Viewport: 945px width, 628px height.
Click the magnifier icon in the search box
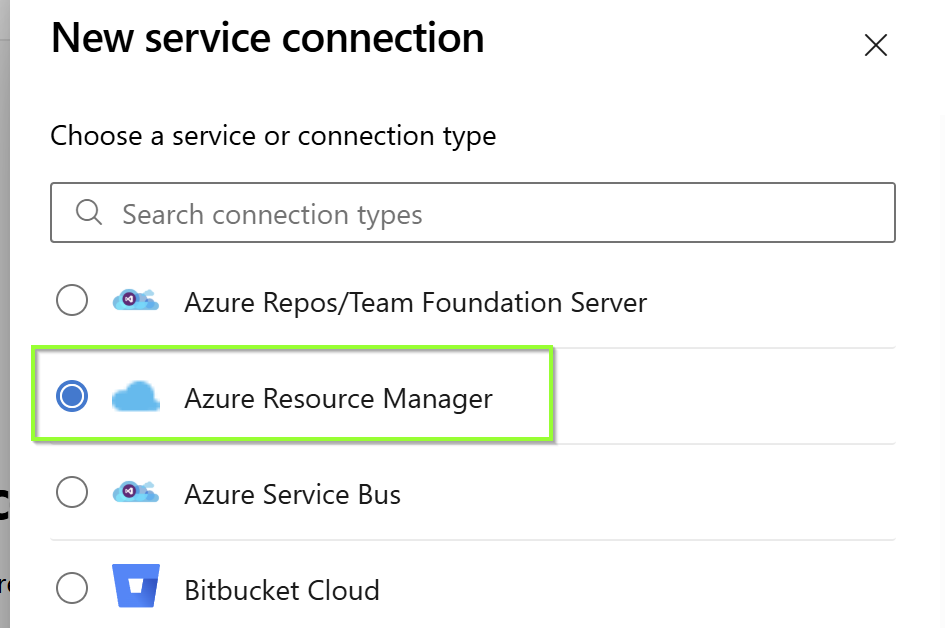click(x=89, y=213)
